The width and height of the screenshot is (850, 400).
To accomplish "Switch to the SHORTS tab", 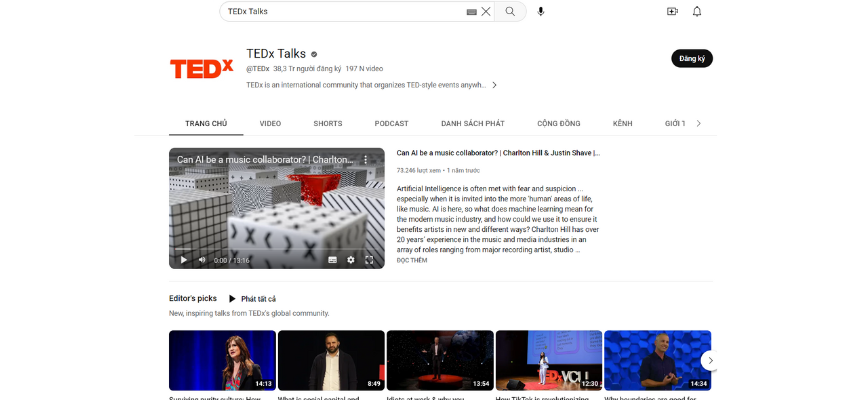I will (x=328, y=124).
